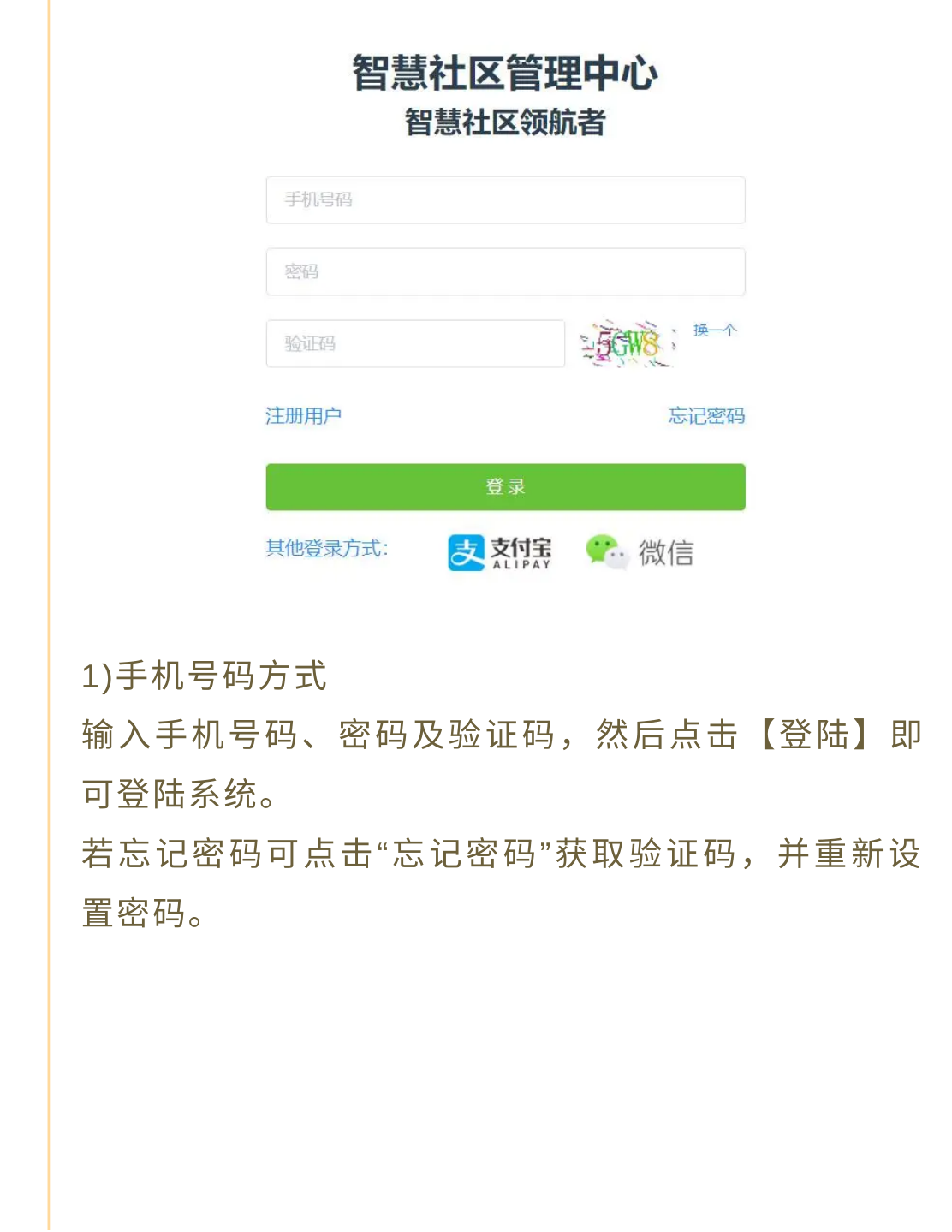Click the 【登陆】 text in instructions
The image size is (952, 1232).
tap(815, 735)
